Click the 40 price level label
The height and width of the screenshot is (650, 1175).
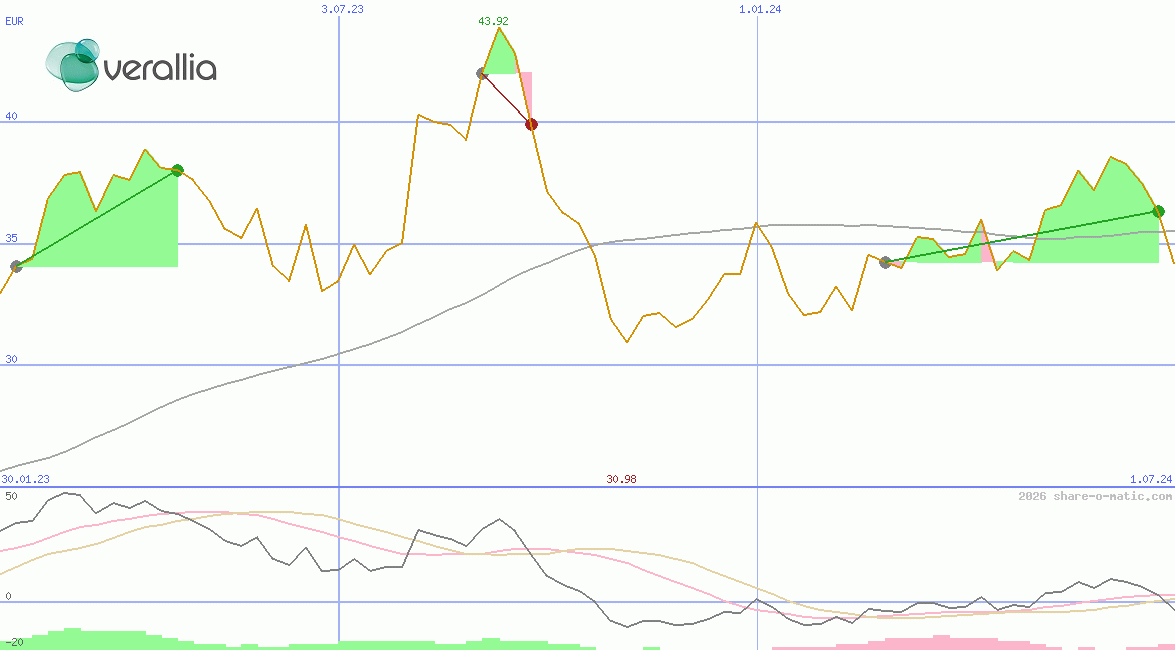click(x=11, y=116)
